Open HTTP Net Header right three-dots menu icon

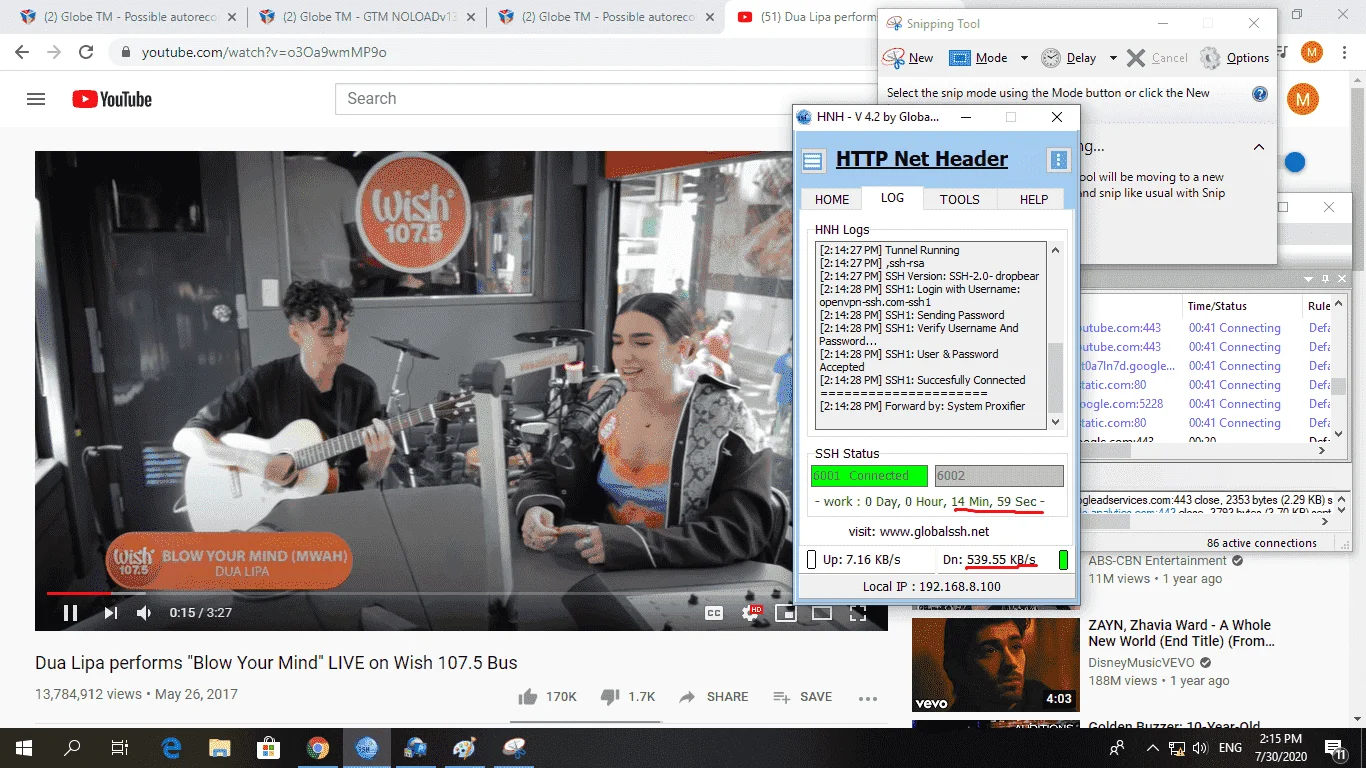tap(1058, 160)
